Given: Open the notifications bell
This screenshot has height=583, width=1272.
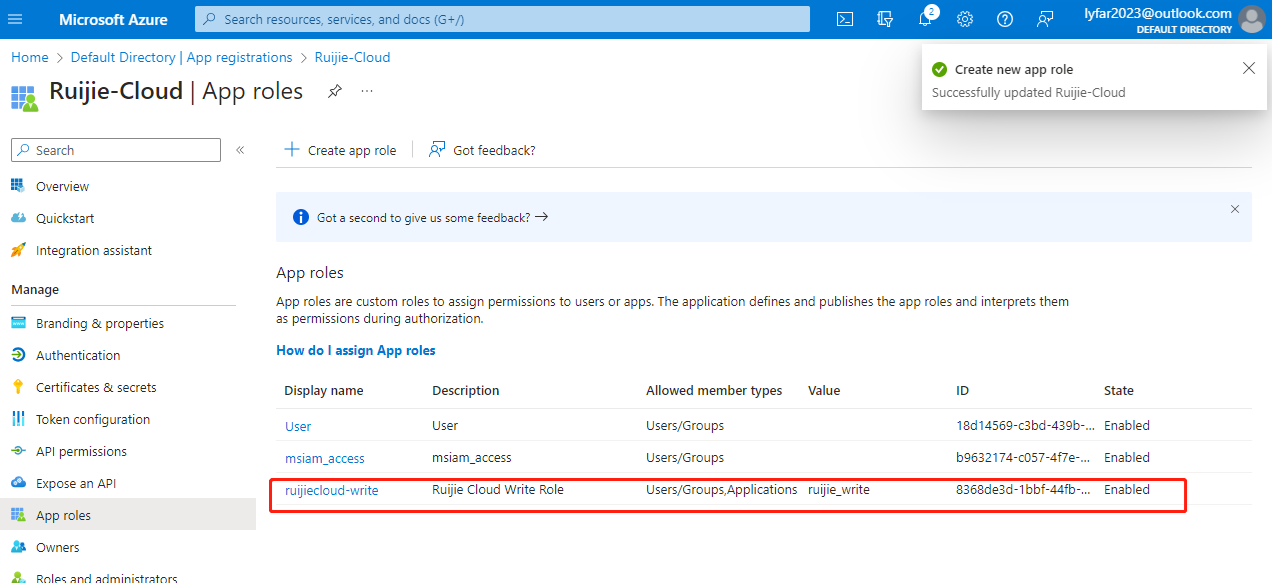Looking at the screenshot, I should [x=925, y=19].
